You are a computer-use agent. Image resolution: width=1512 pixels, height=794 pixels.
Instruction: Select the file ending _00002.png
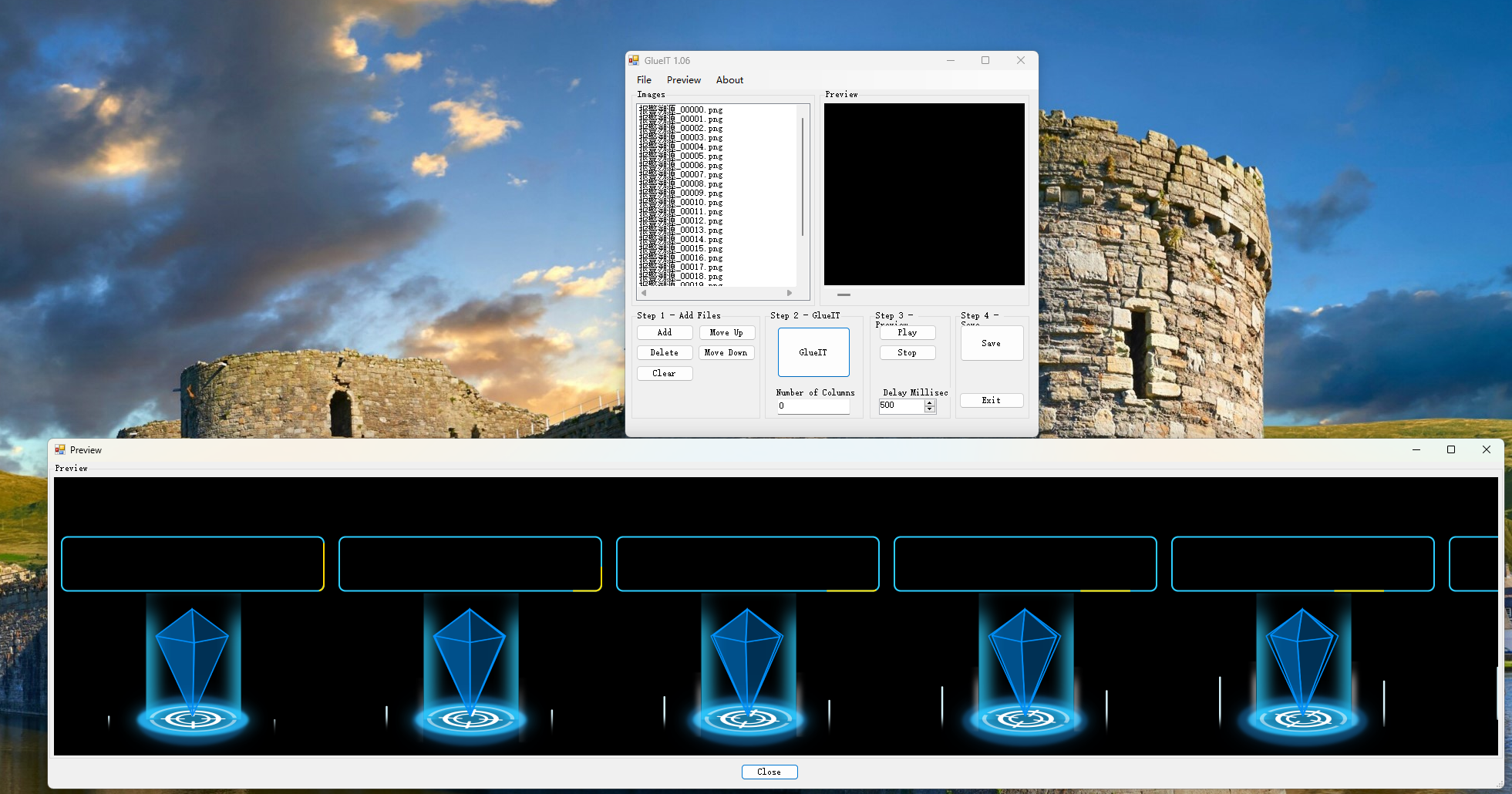[682, 128]
